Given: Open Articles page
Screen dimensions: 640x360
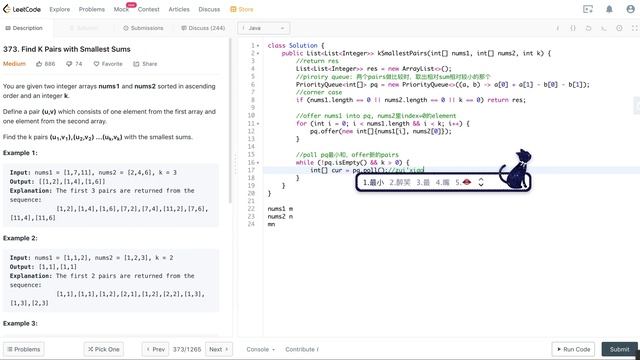Looking at the screenshot, I should click(x=179, y=9).
